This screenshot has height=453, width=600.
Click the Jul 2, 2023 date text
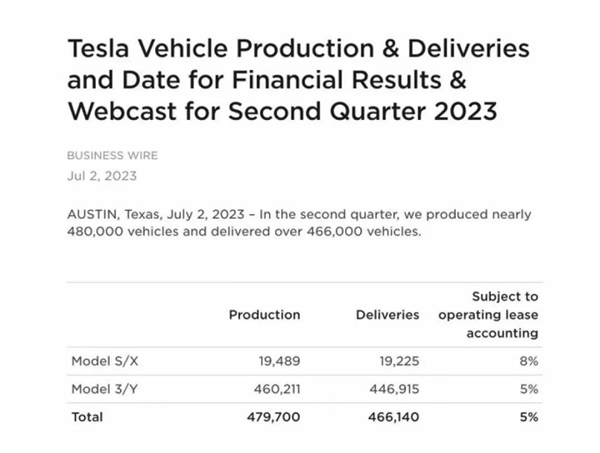coord(102,176)
